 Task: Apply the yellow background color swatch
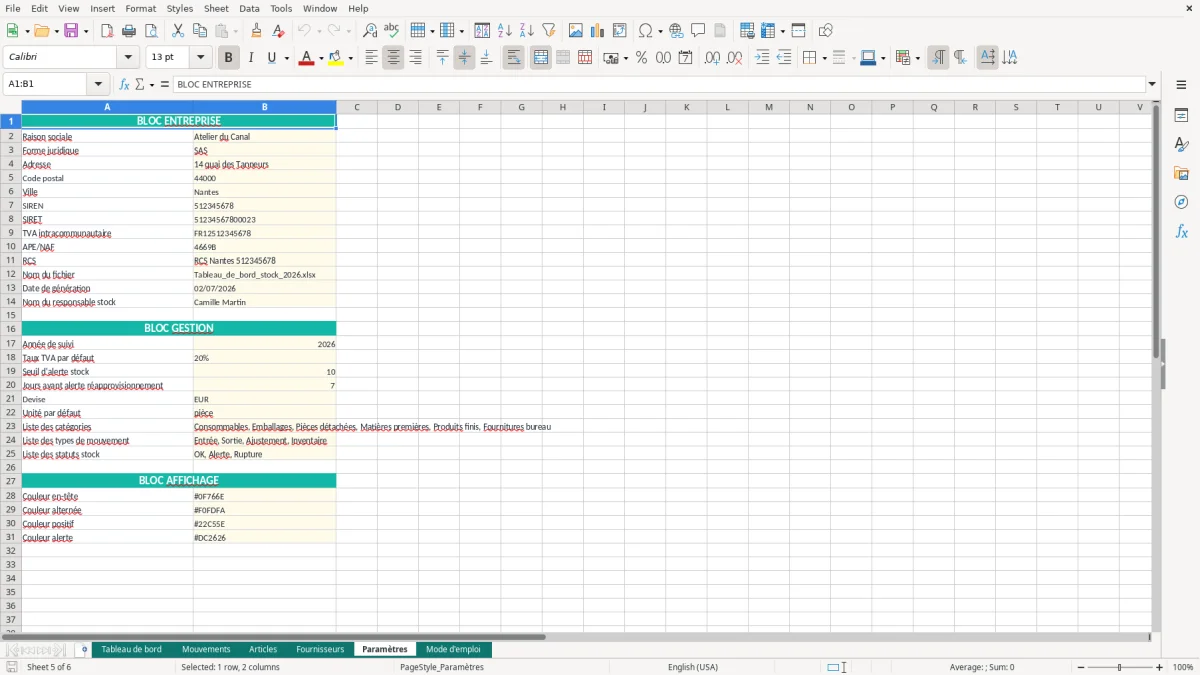click(x=336, y=58)
